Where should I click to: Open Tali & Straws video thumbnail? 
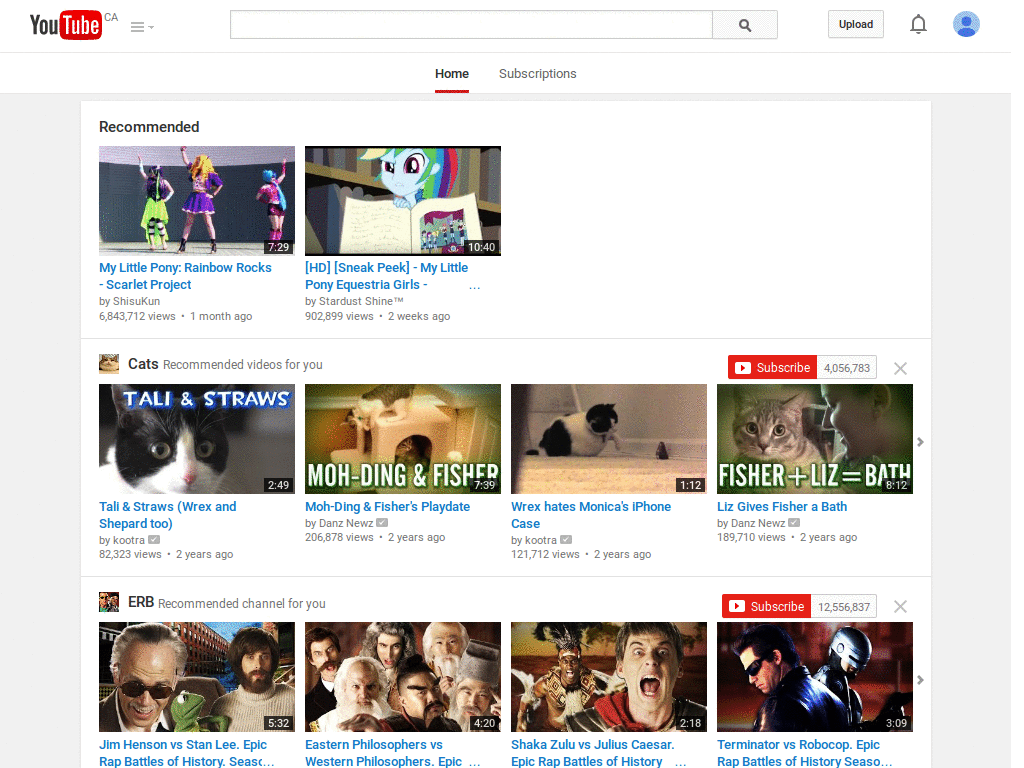197,439
